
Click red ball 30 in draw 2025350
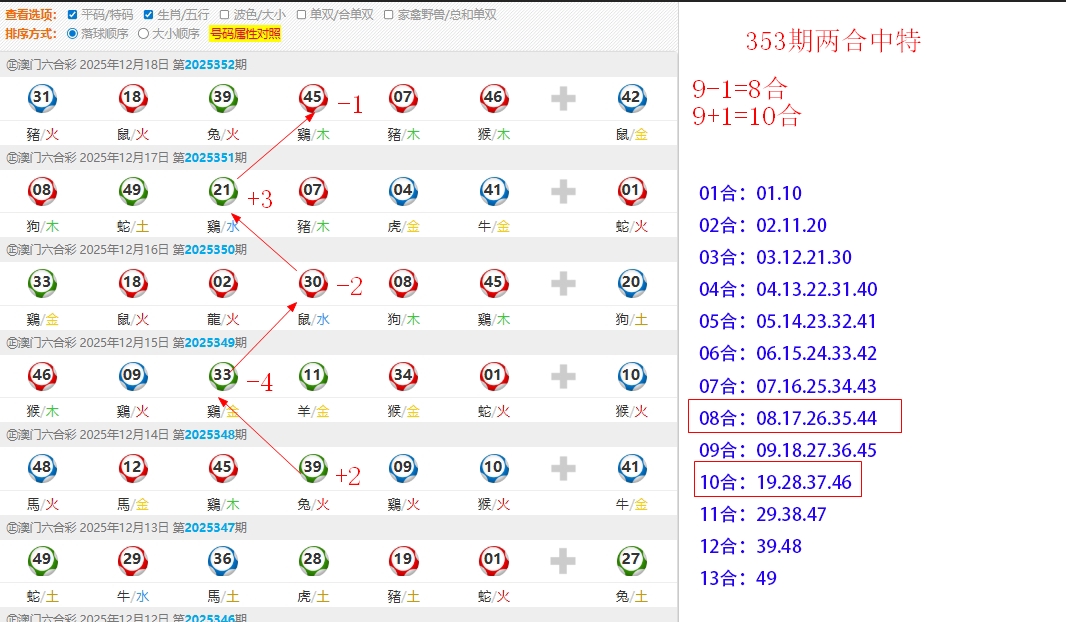point(313,283)
